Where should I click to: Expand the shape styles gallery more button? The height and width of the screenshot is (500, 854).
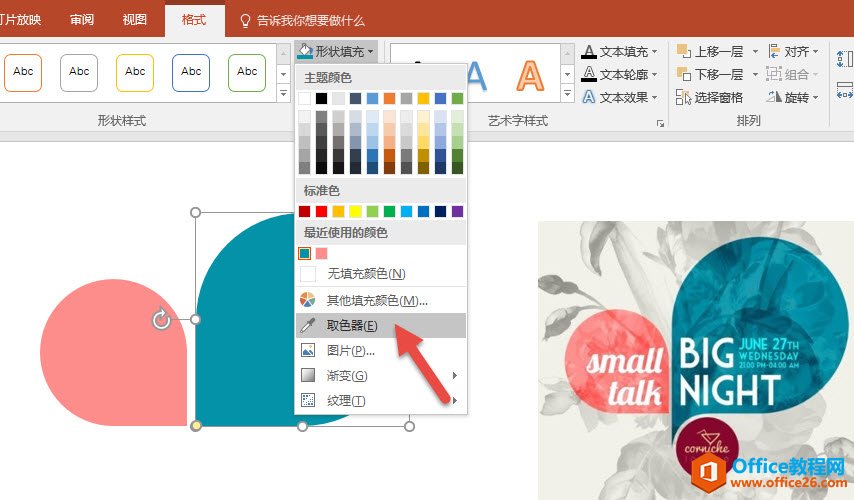(283, 93)
